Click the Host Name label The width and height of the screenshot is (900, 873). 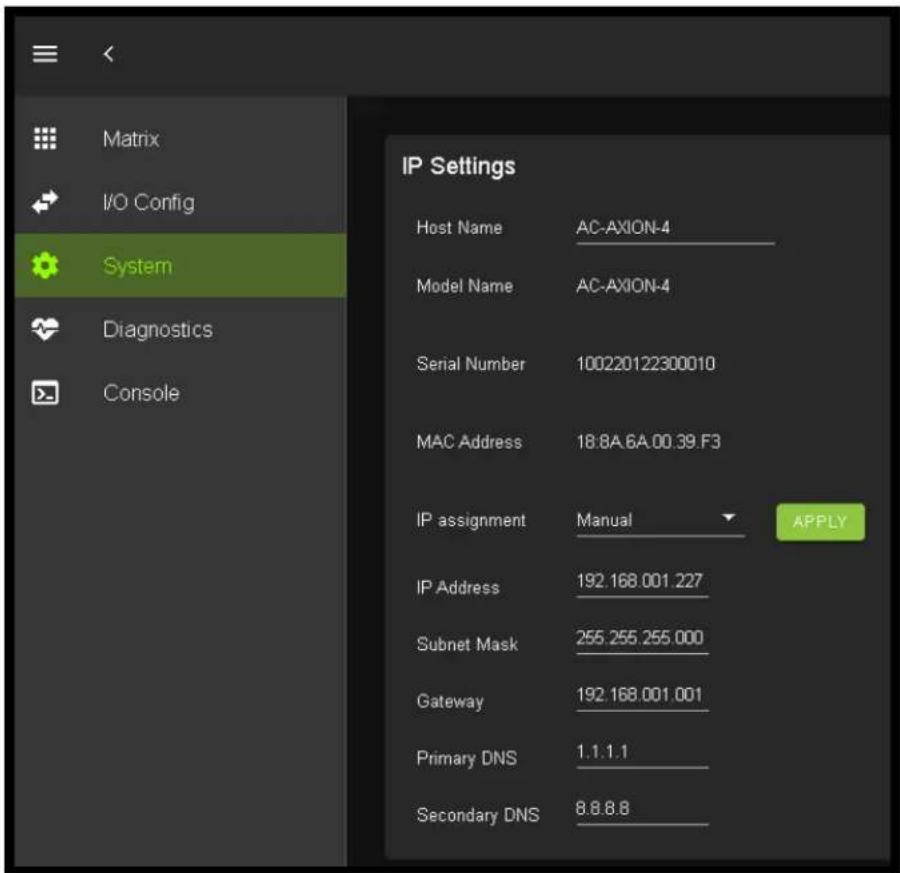click(459, 227)
